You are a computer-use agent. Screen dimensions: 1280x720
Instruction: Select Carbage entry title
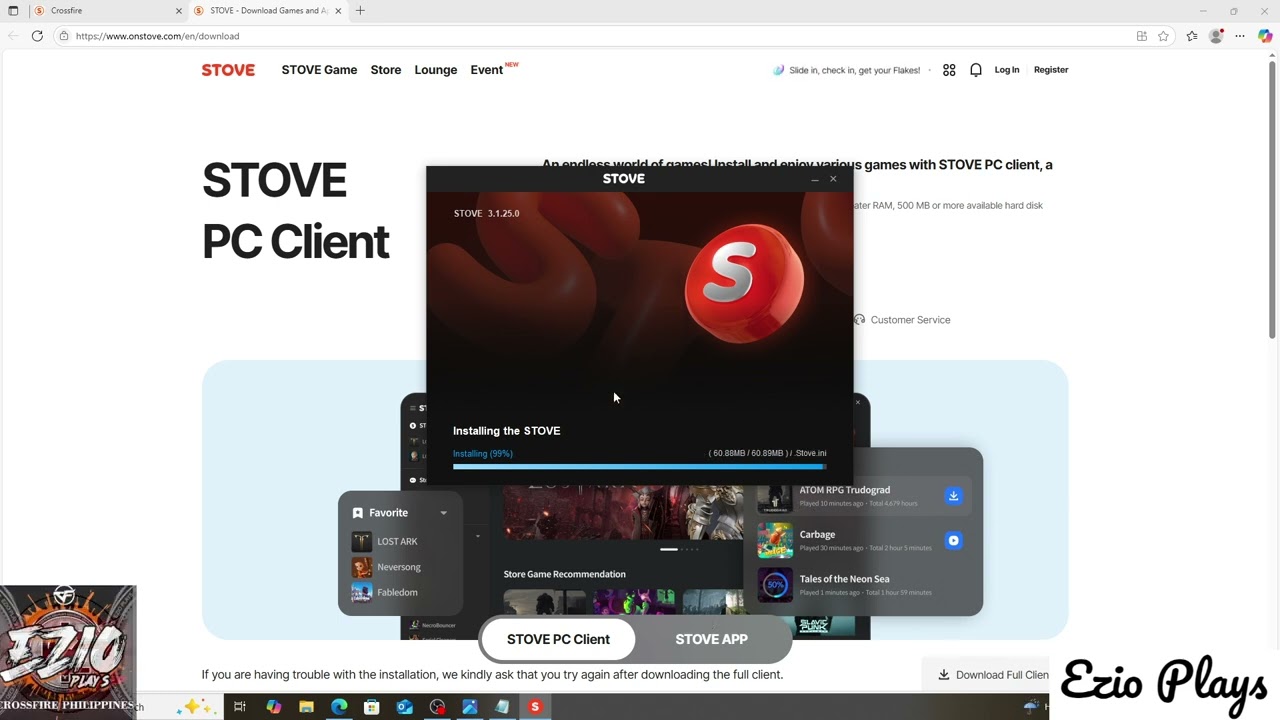click(817, 534)
